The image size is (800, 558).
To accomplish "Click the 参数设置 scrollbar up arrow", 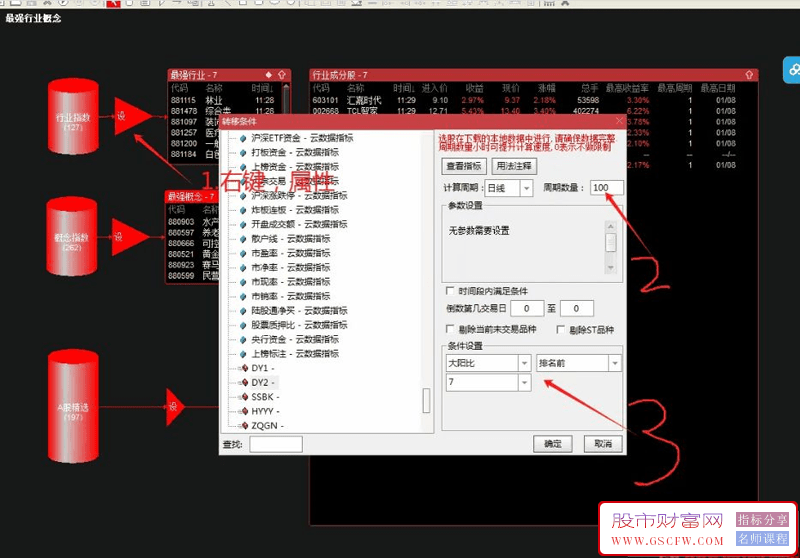I will click(611, 226).
